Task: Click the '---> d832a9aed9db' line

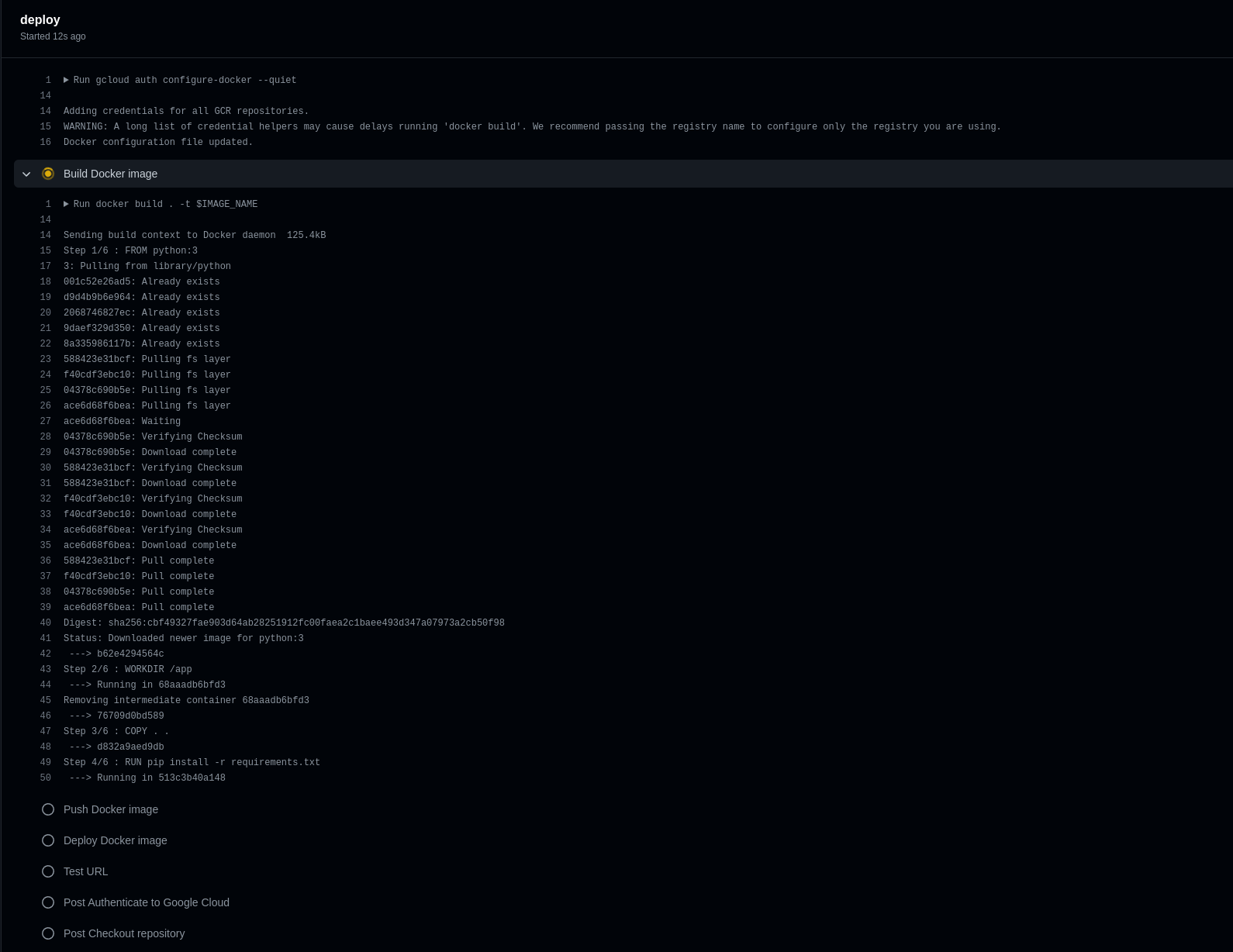Action: [116, 747]
